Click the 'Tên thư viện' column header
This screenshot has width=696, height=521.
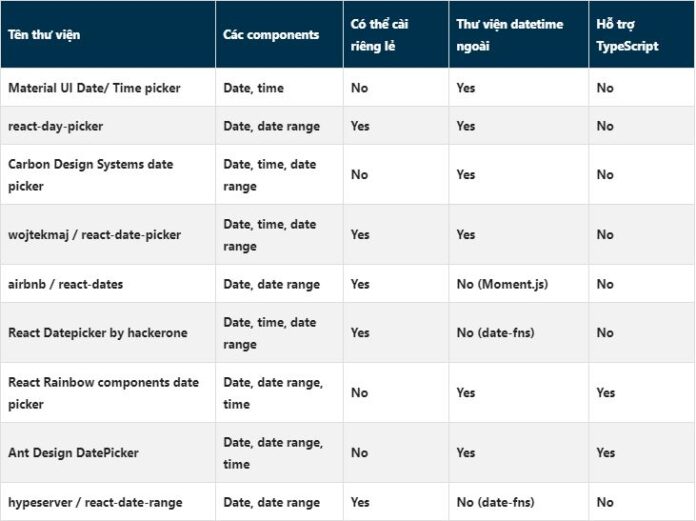point(44,35)
